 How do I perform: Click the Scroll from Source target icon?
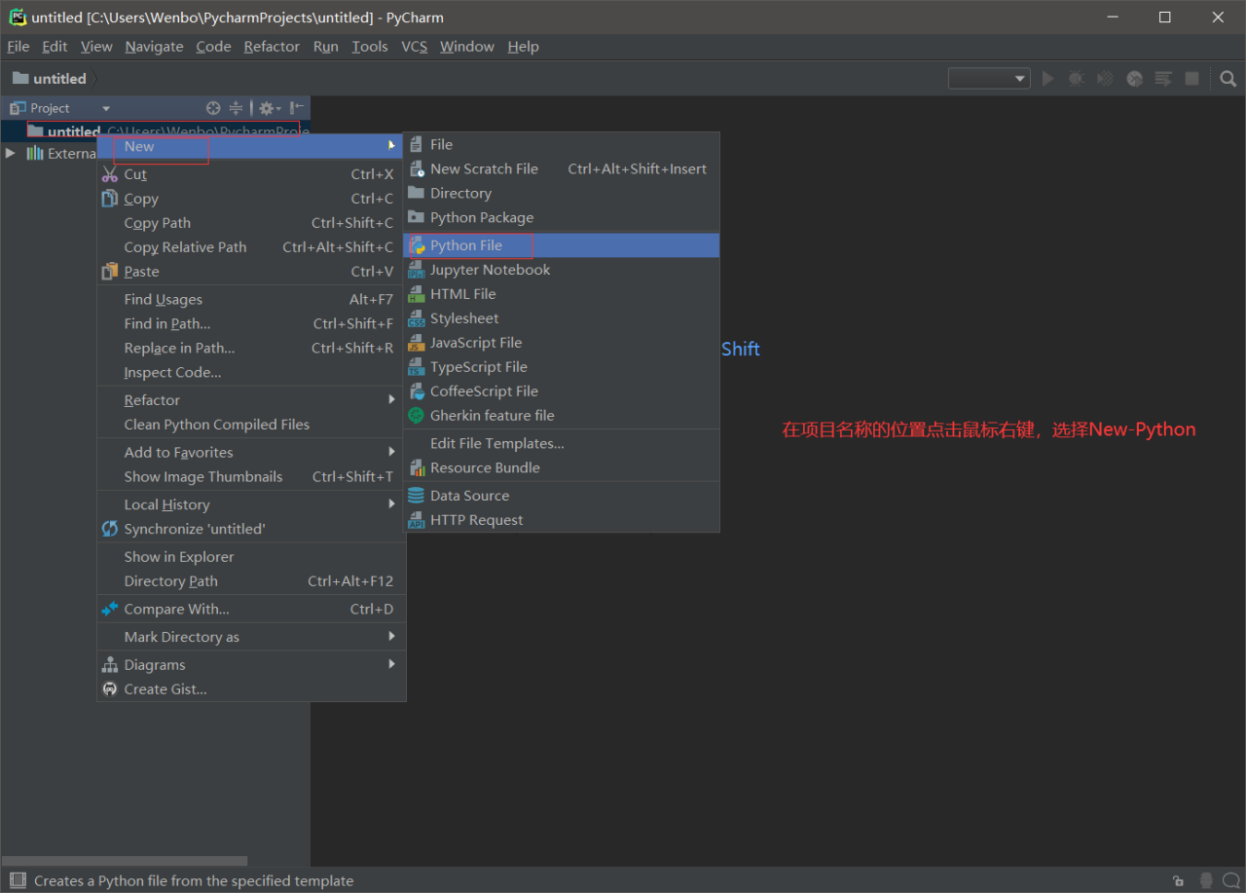pos(213,108)
